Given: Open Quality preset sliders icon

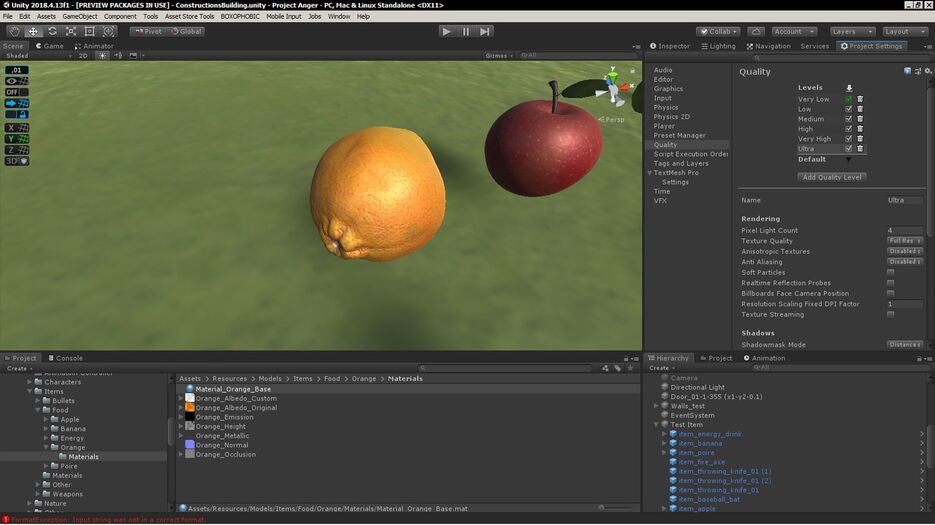Looking at the screenshot, I should pyautogui.click(x=918, y=71).
